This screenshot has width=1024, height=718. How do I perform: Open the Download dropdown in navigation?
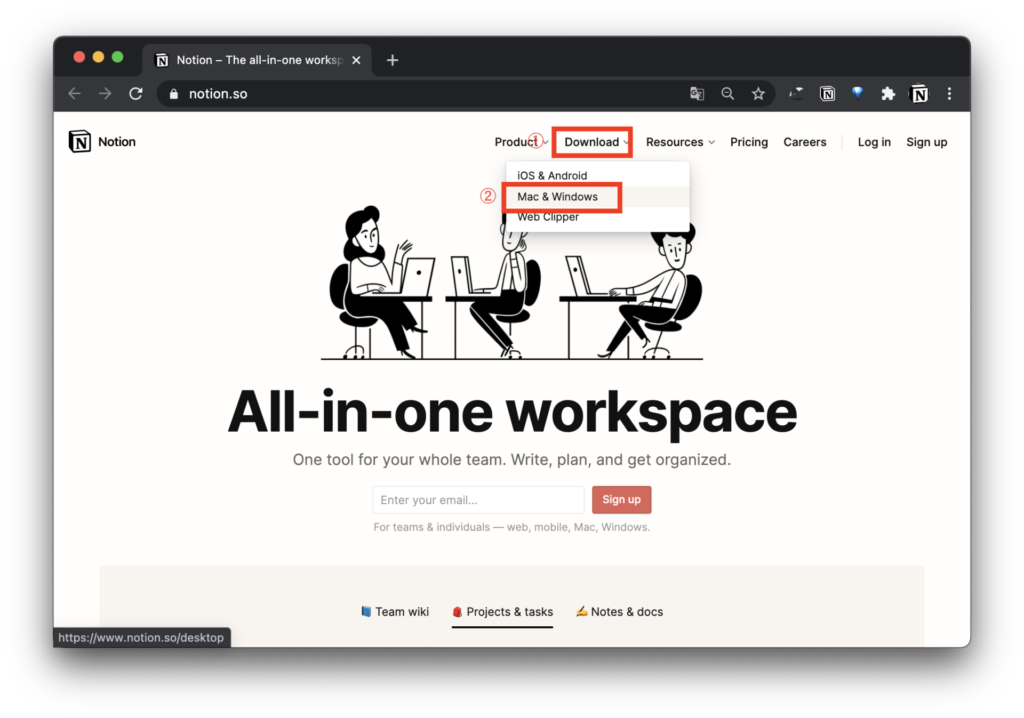596,142
